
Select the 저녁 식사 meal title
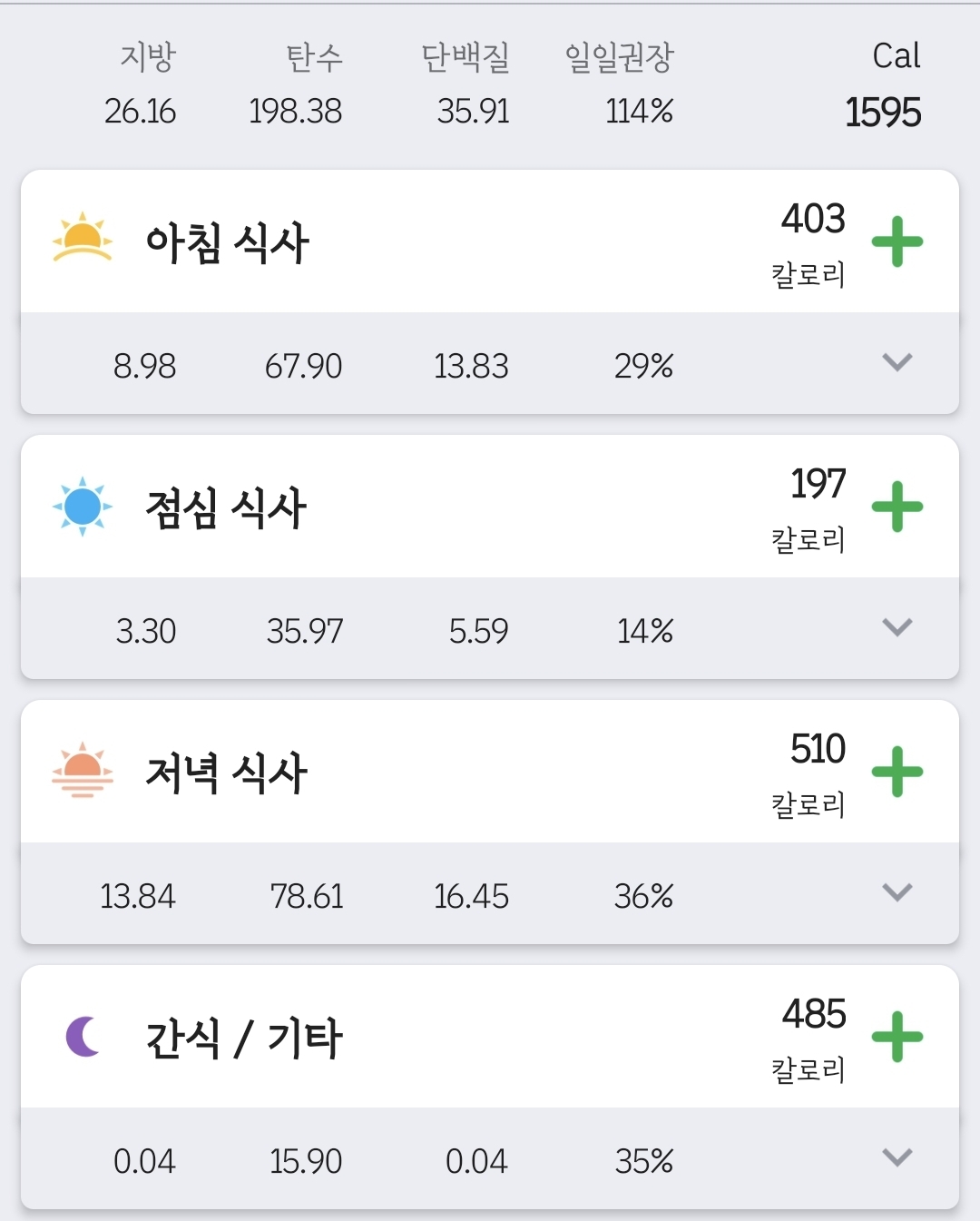click(x=226, y=773)
